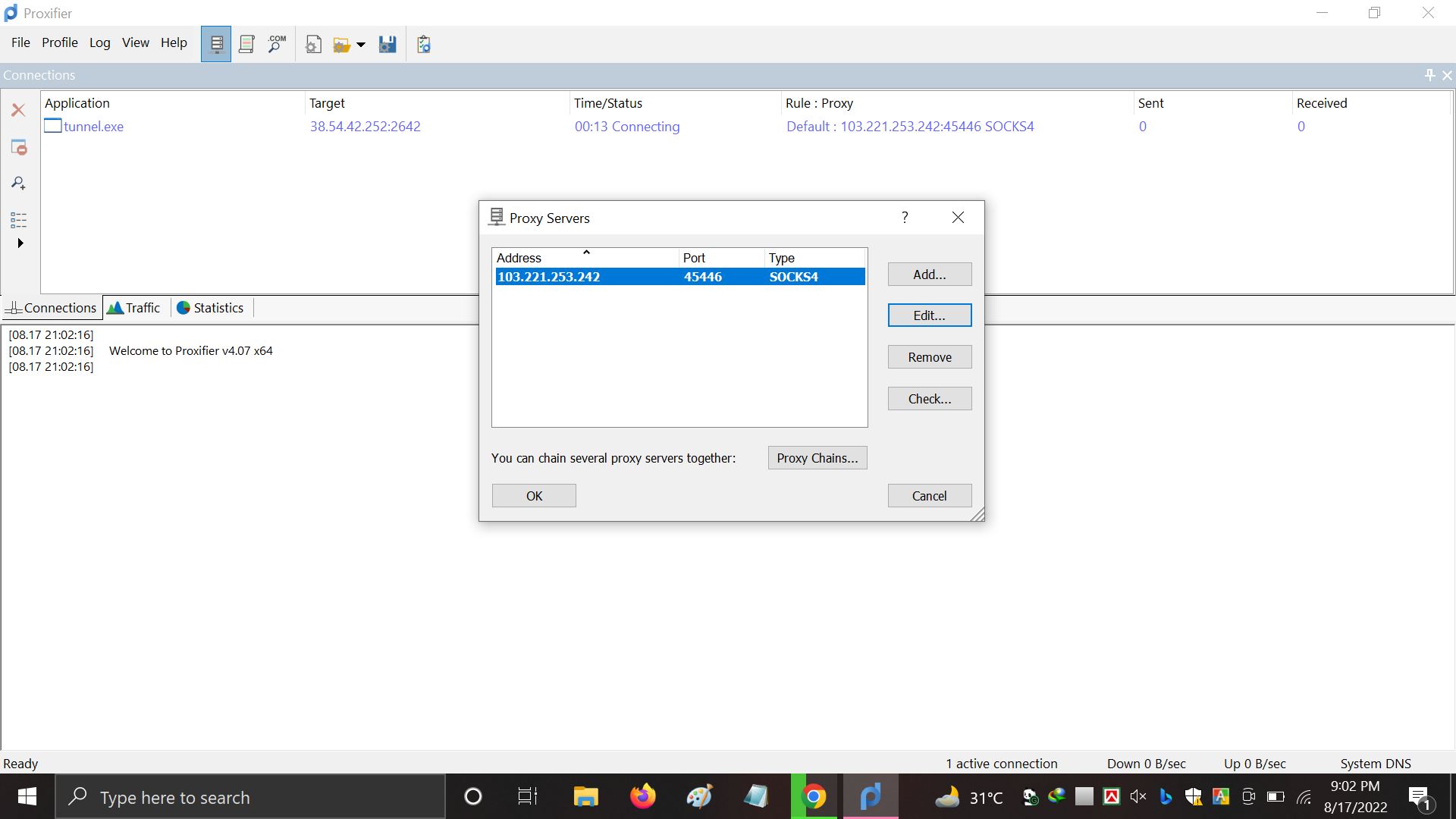Open the Proxification Rules icon
The width and height of the screenshot is (1456, 819).
click(x=246, y=43)
